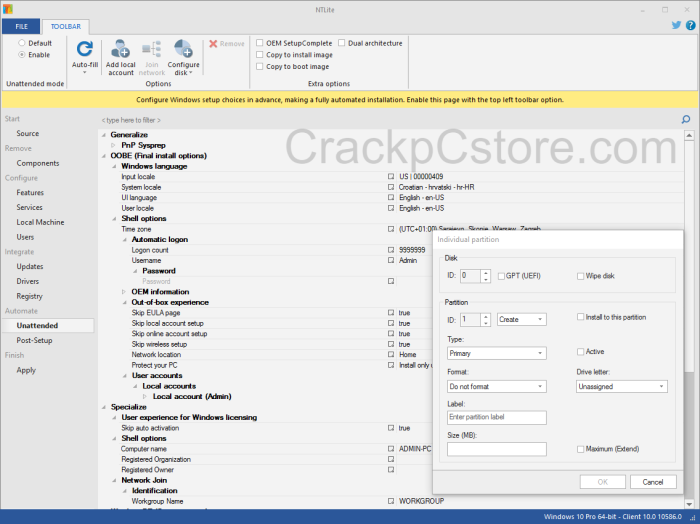Open the Drivers sidebar link

tap(28, 281)
